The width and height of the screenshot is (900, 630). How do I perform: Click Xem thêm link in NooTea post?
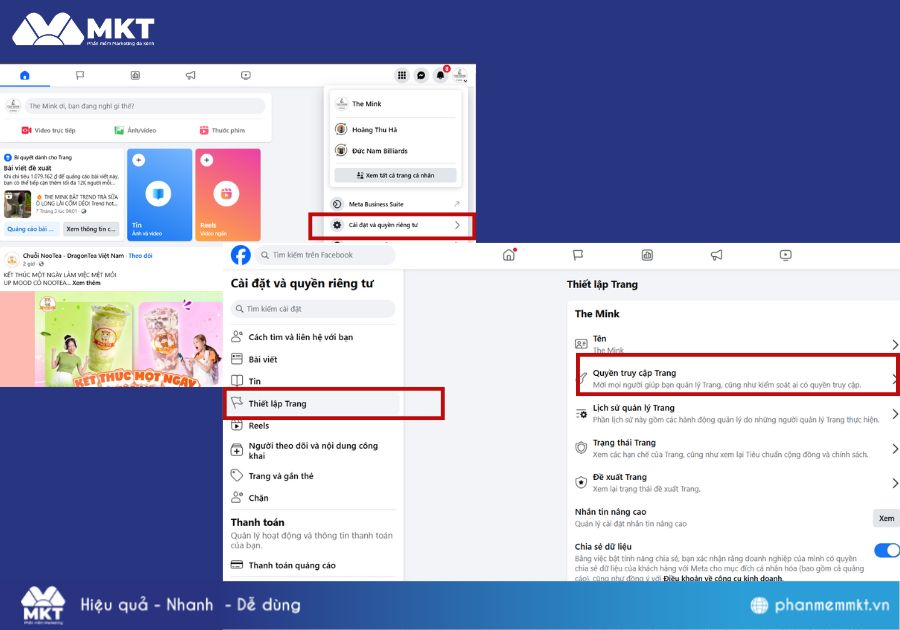pos(86,283)
